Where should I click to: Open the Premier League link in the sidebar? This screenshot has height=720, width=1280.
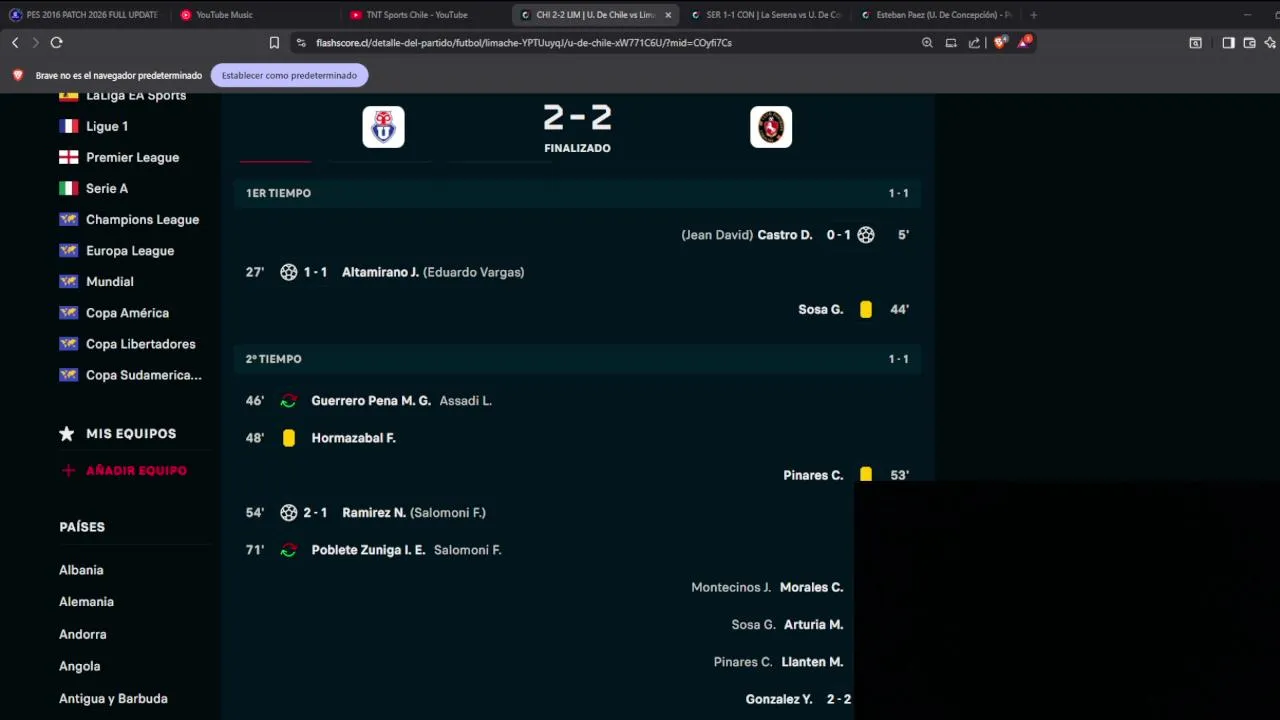tap(132, 158)
